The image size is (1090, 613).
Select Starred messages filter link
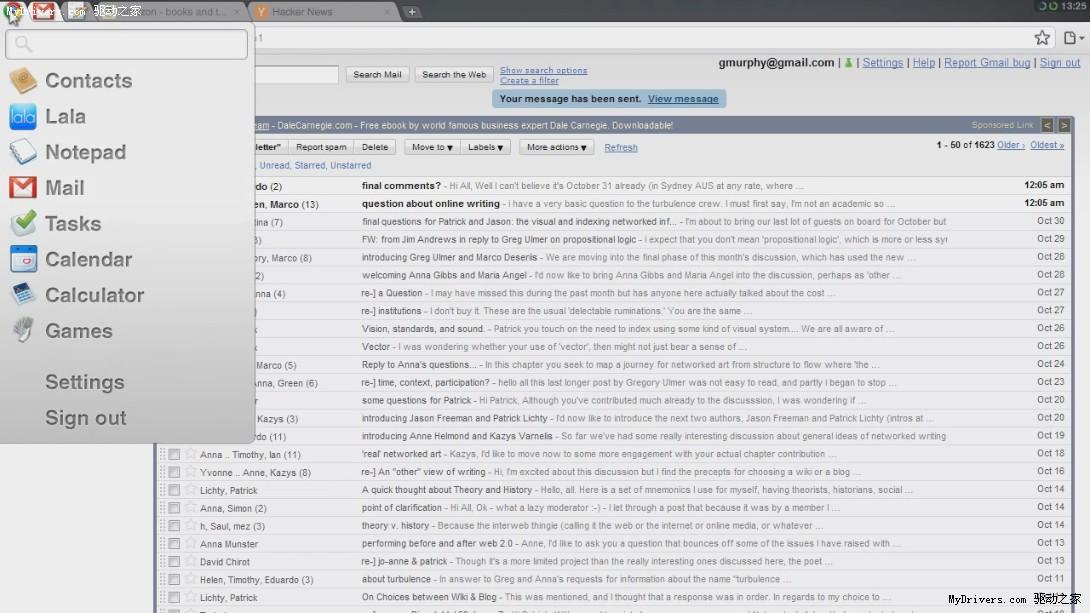309,165
